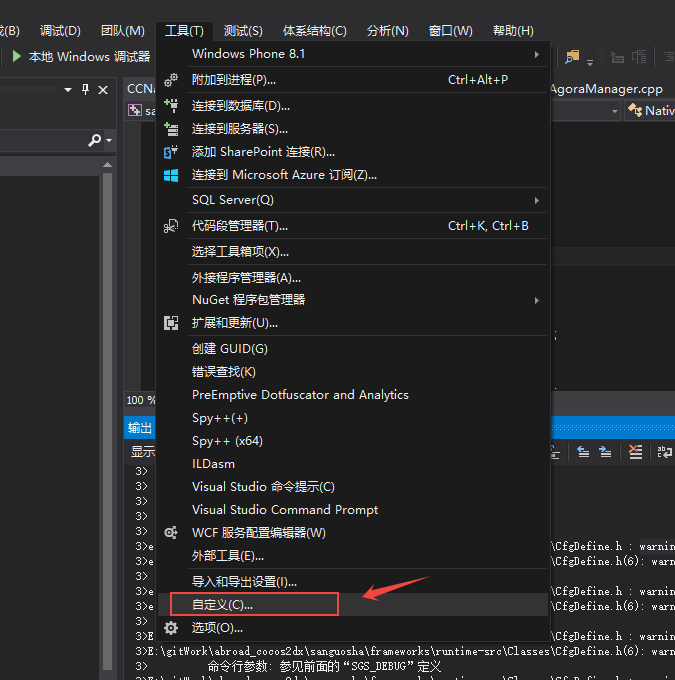Switch to AgoraManager.cpp tab
This screenshot has width=675, height=680.
coord(606,89)
